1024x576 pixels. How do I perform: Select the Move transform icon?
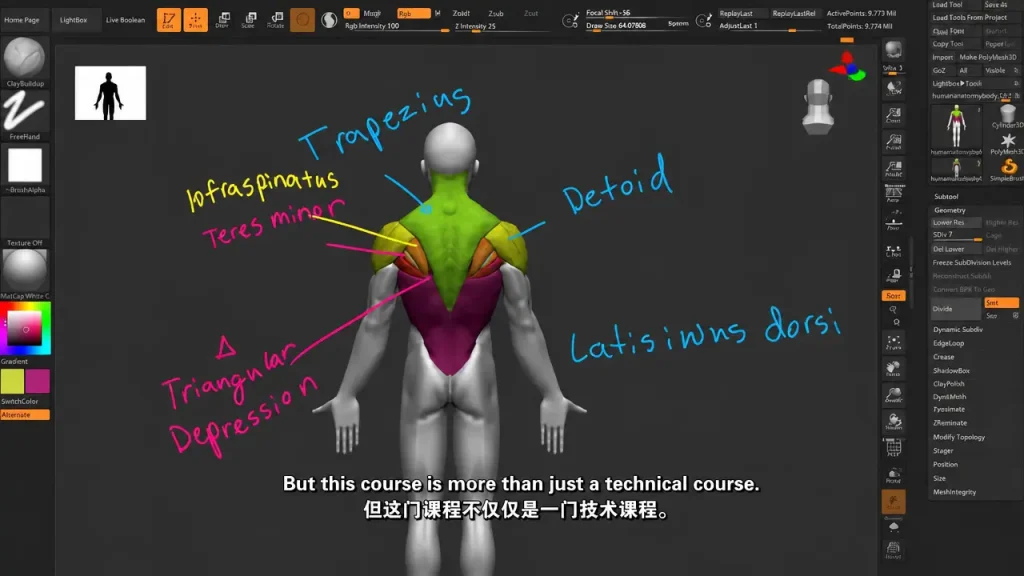point(223,20)
